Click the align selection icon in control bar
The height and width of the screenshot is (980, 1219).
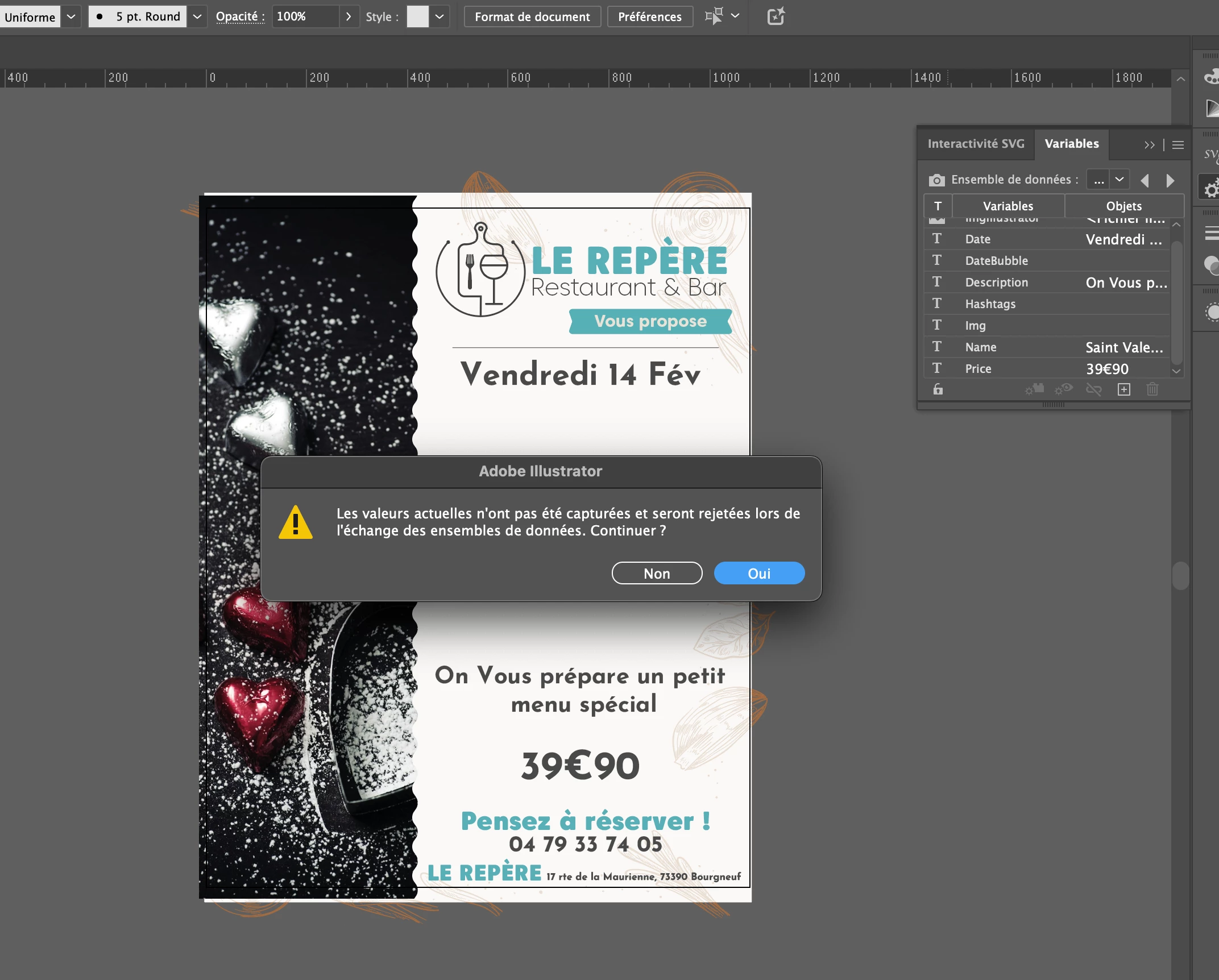(x=714, y=16)
